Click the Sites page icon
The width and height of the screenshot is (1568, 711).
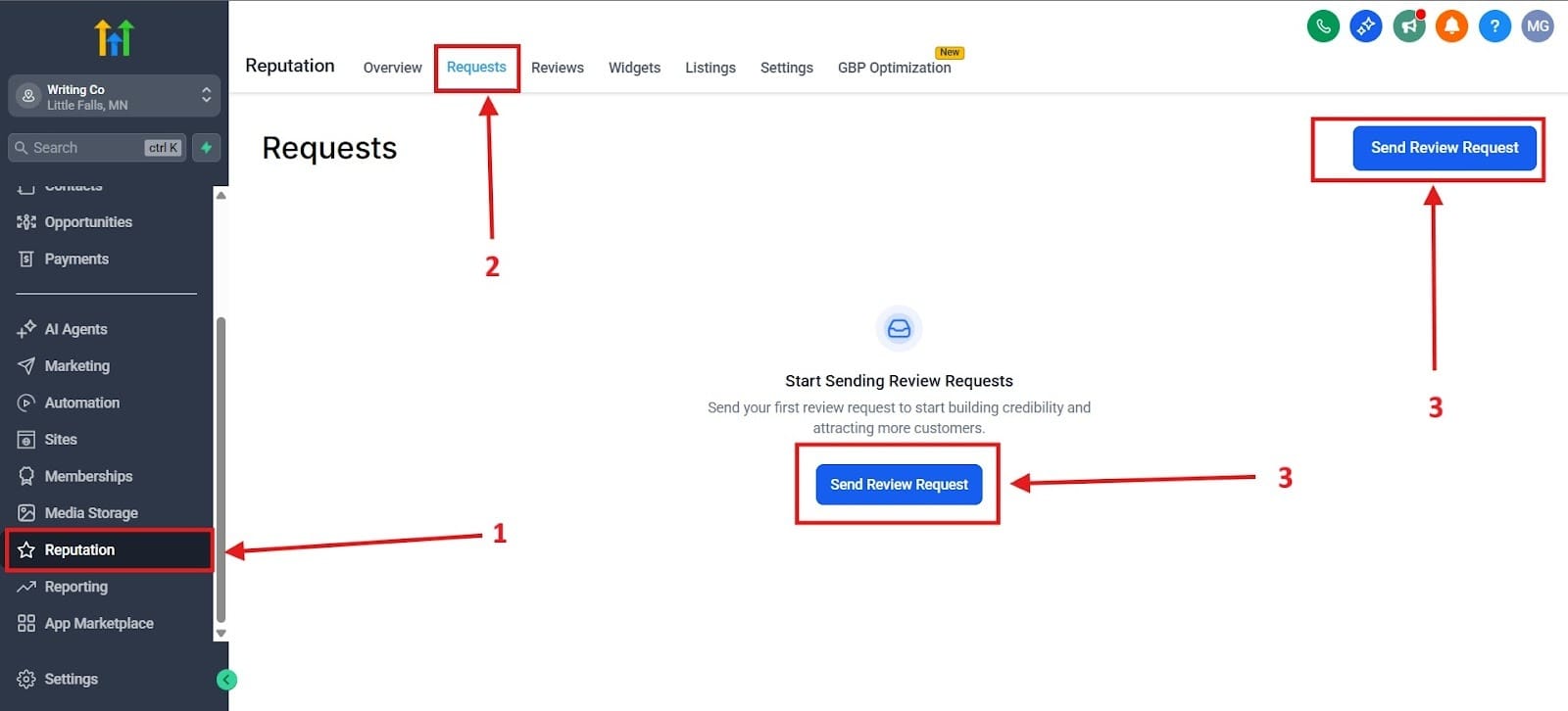(26, 440)
